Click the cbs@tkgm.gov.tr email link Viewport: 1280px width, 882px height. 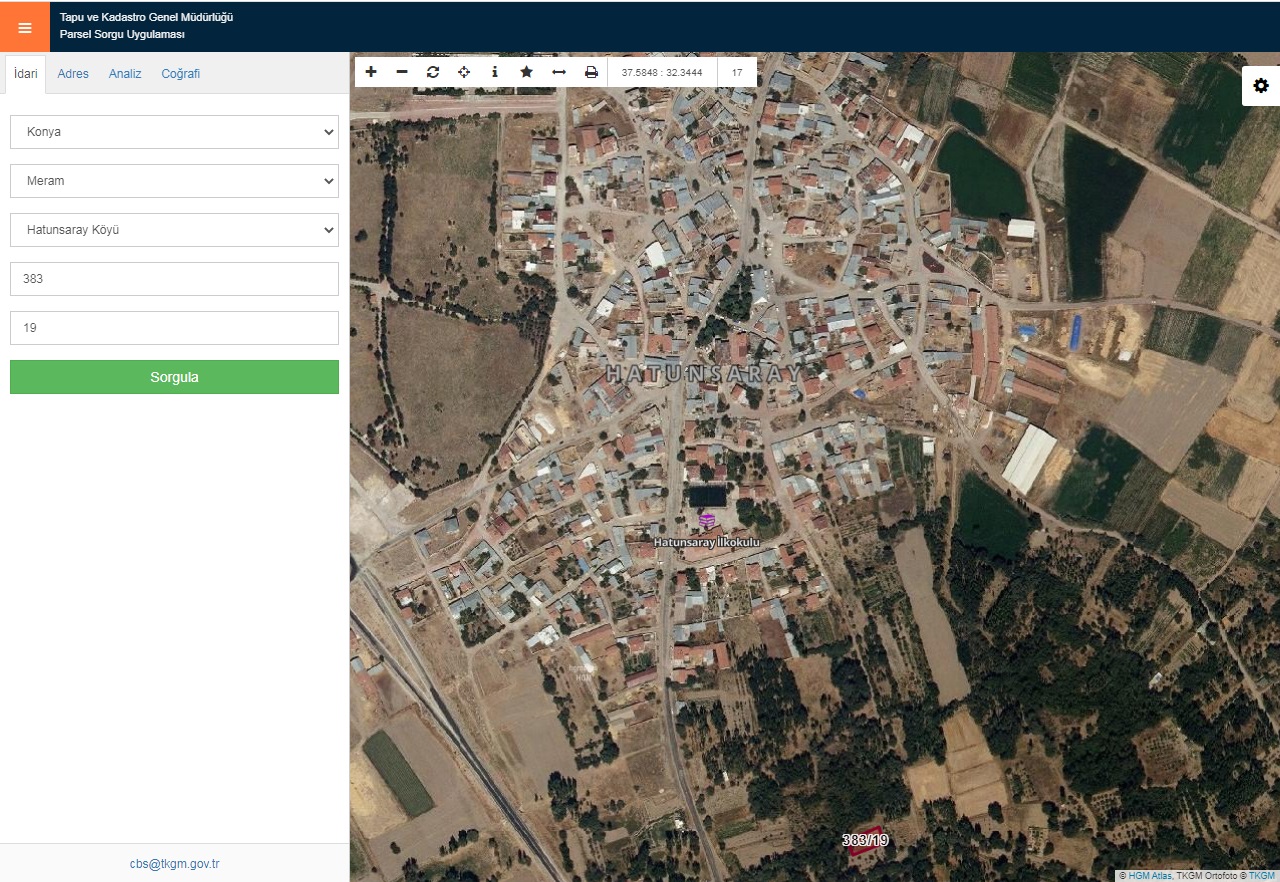(174, 864)
